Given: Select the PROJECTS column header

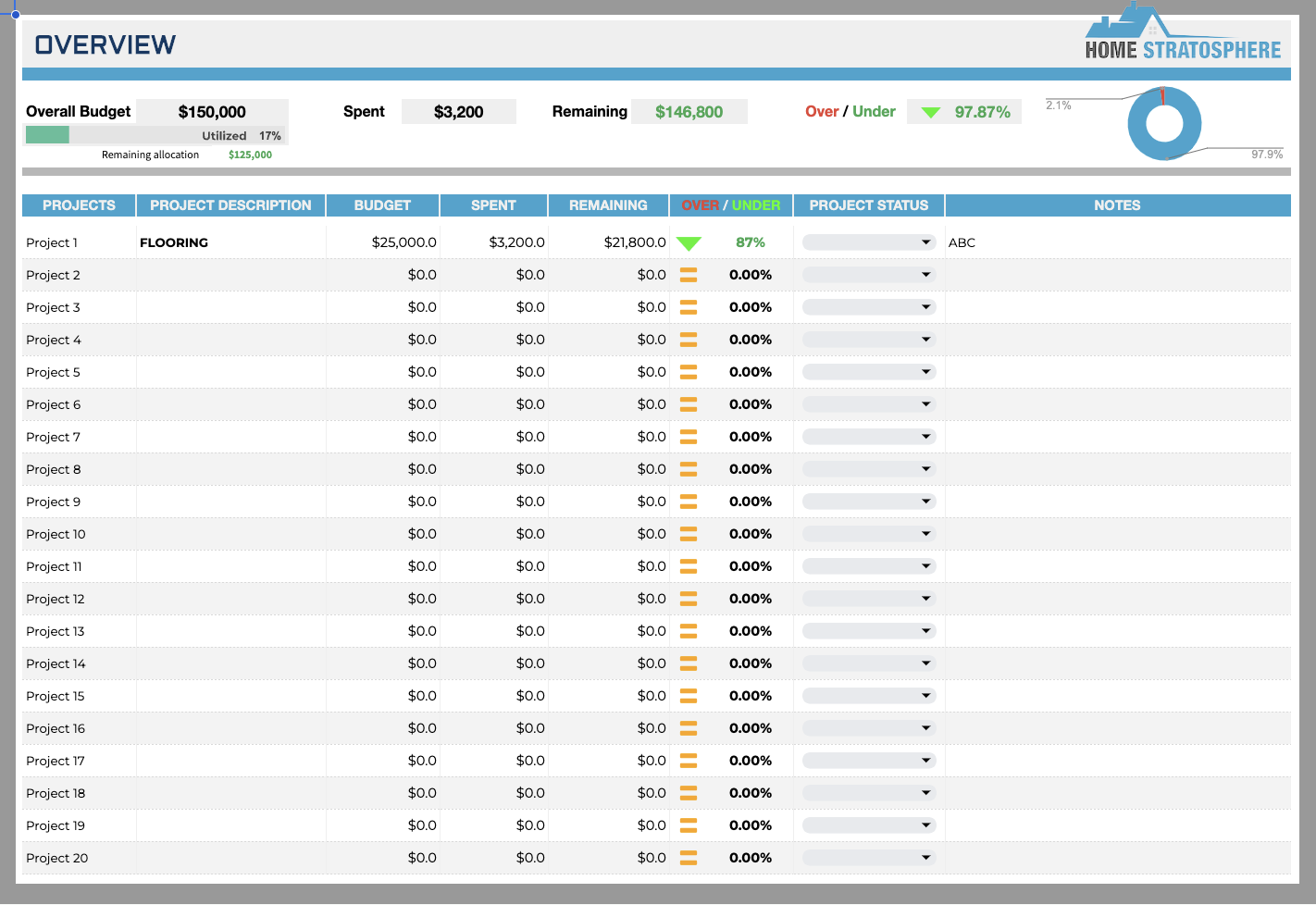Looking at the screenshot, I should pyautogui.click(x=79, y=205).
